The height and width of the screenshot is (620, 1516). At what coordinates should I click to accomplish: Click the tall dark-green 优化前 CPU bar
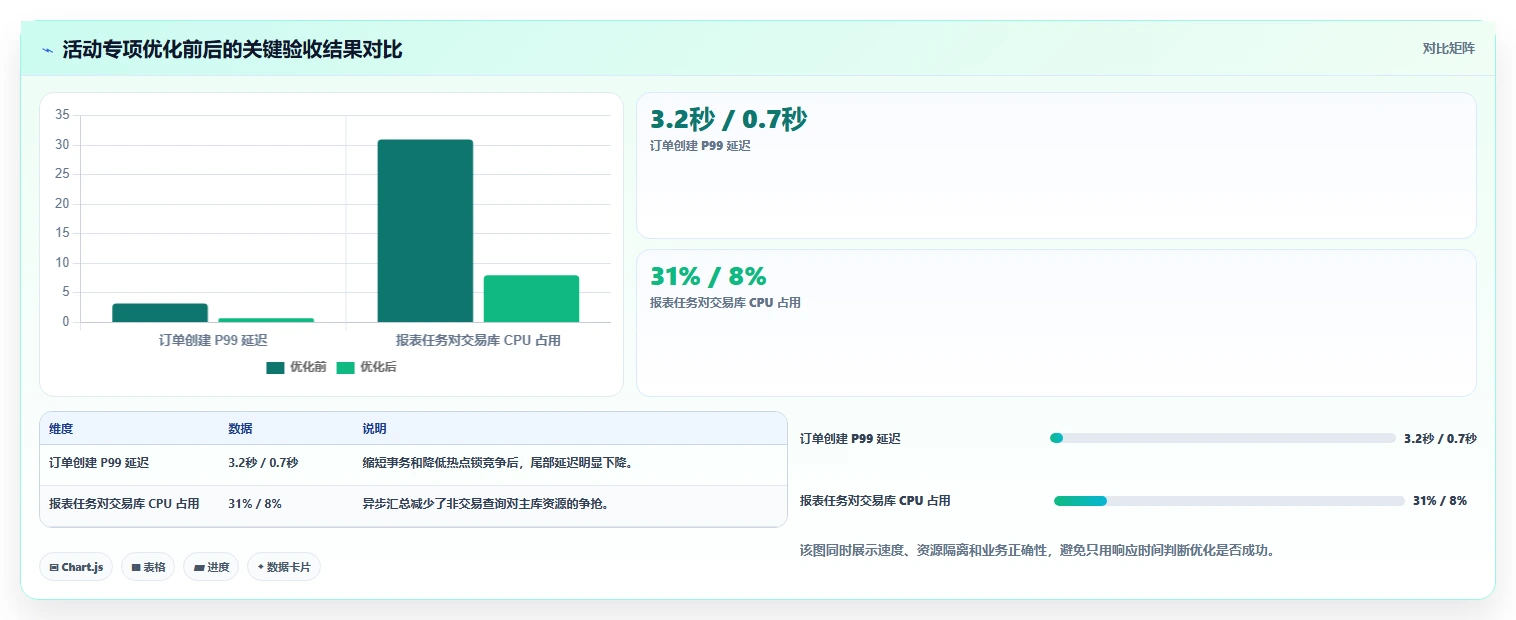(x=425, y=231)
